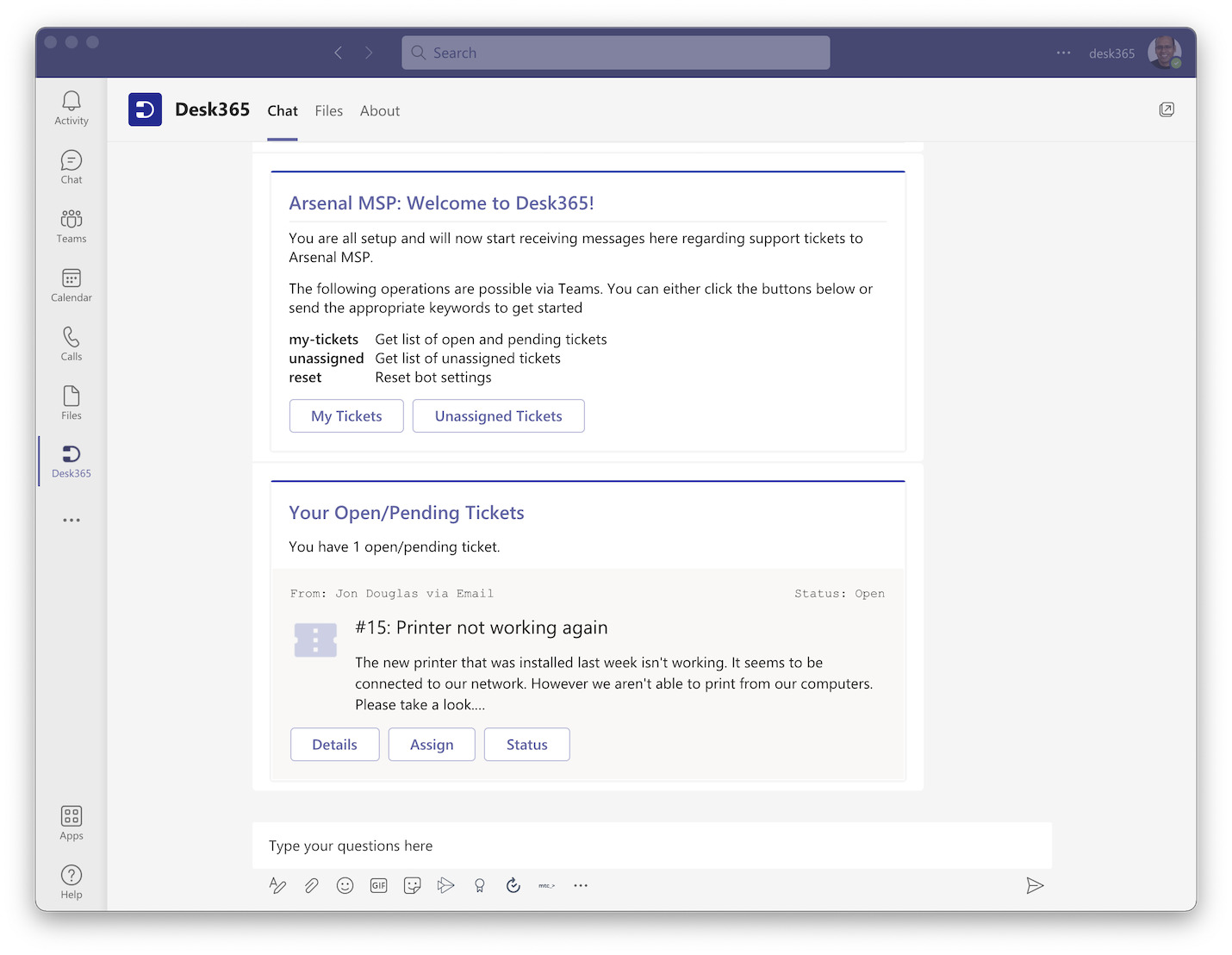The width and height of the screenshot is (1232, 955).
Task: Open Details for ticket #15
Action: pos(335,745)
